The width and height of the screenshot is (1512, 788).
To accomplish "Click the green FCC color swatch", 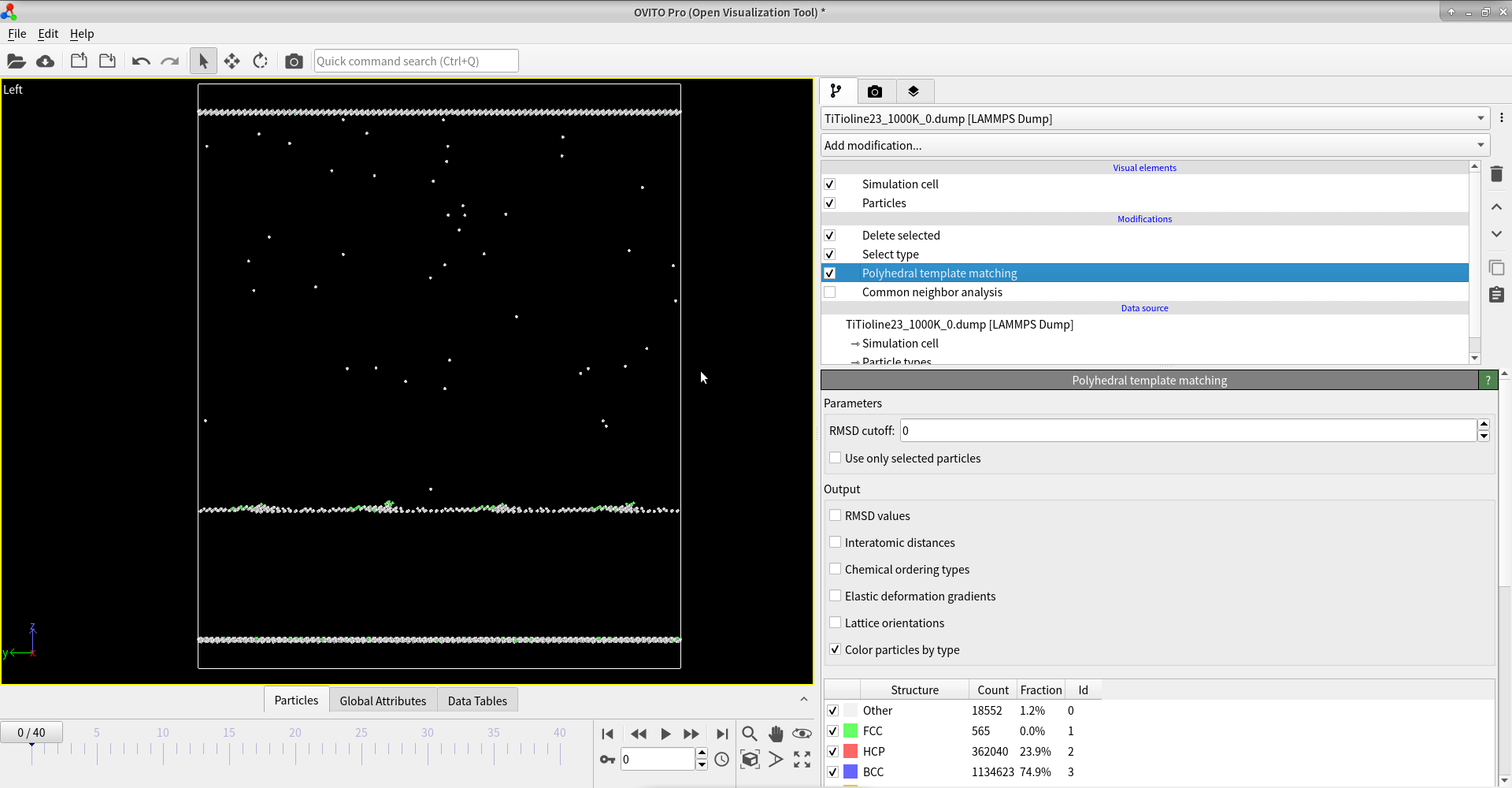I will tap(850, 730).
